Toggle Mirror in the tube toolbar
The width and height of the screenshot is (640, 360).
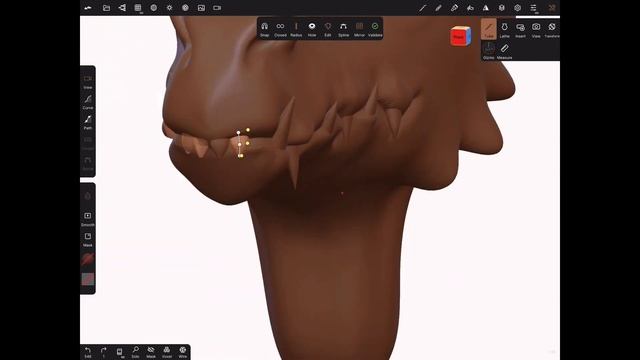359,29
